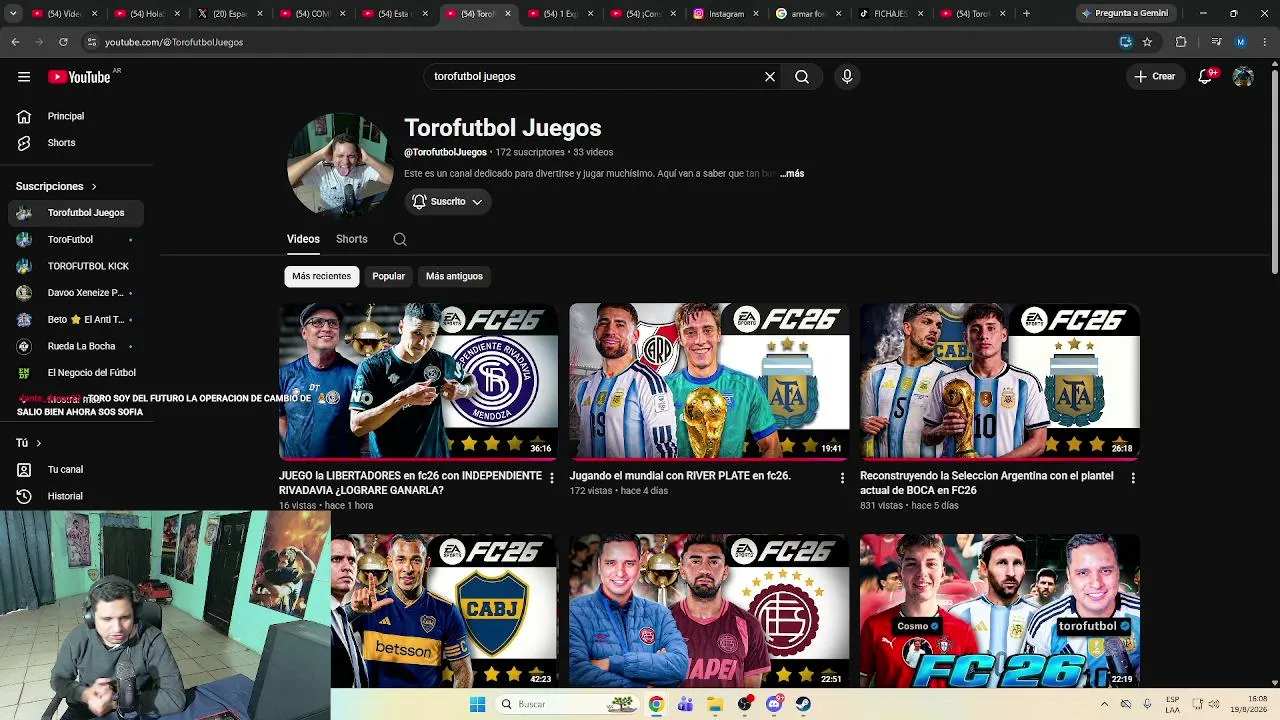This screenshot has height=720, width=1280.
Task: Open options menu for Independiente Rivadavia video
Action: click(x=551, y=479)
